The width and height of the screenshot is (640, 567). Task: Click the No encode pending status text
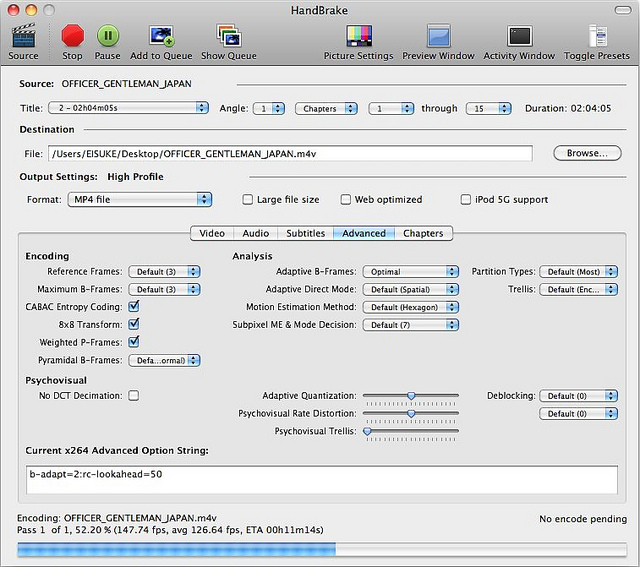click(x=583, y=519)
